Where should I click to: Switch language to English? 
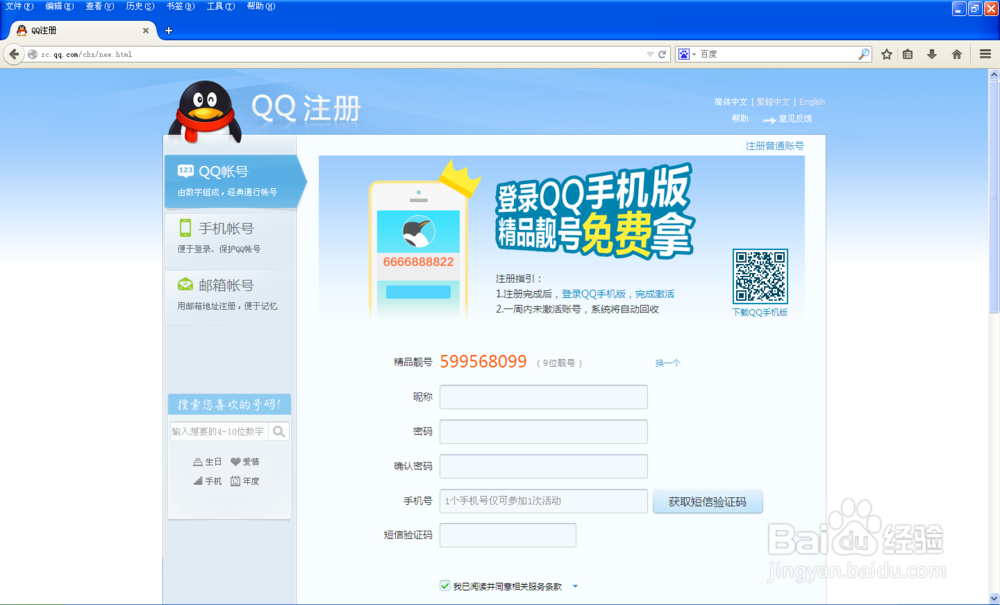[812, 102]
